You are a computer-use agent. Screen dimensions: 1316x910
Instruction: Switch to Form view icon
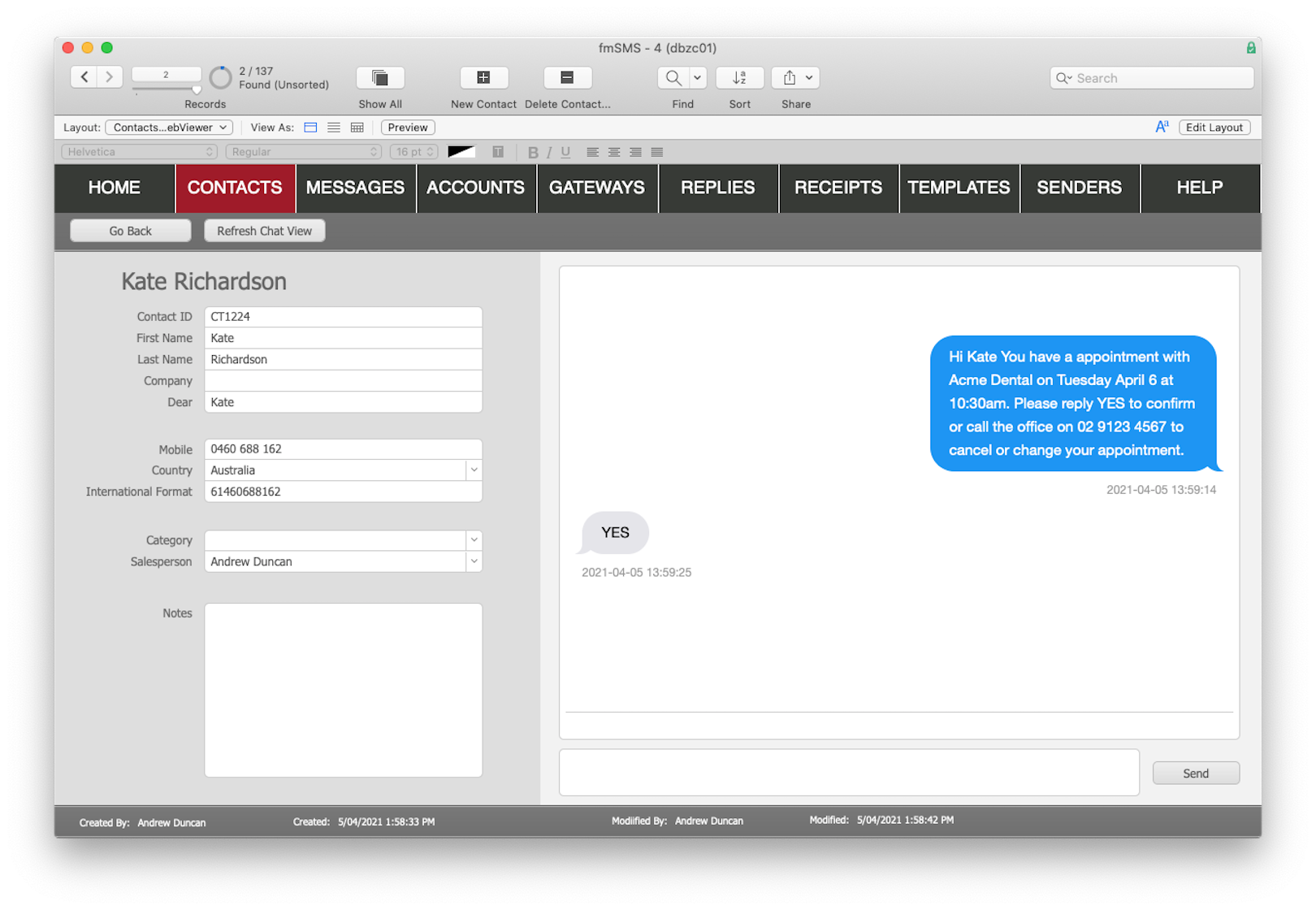pyautogui.click(x=310, y=128)
